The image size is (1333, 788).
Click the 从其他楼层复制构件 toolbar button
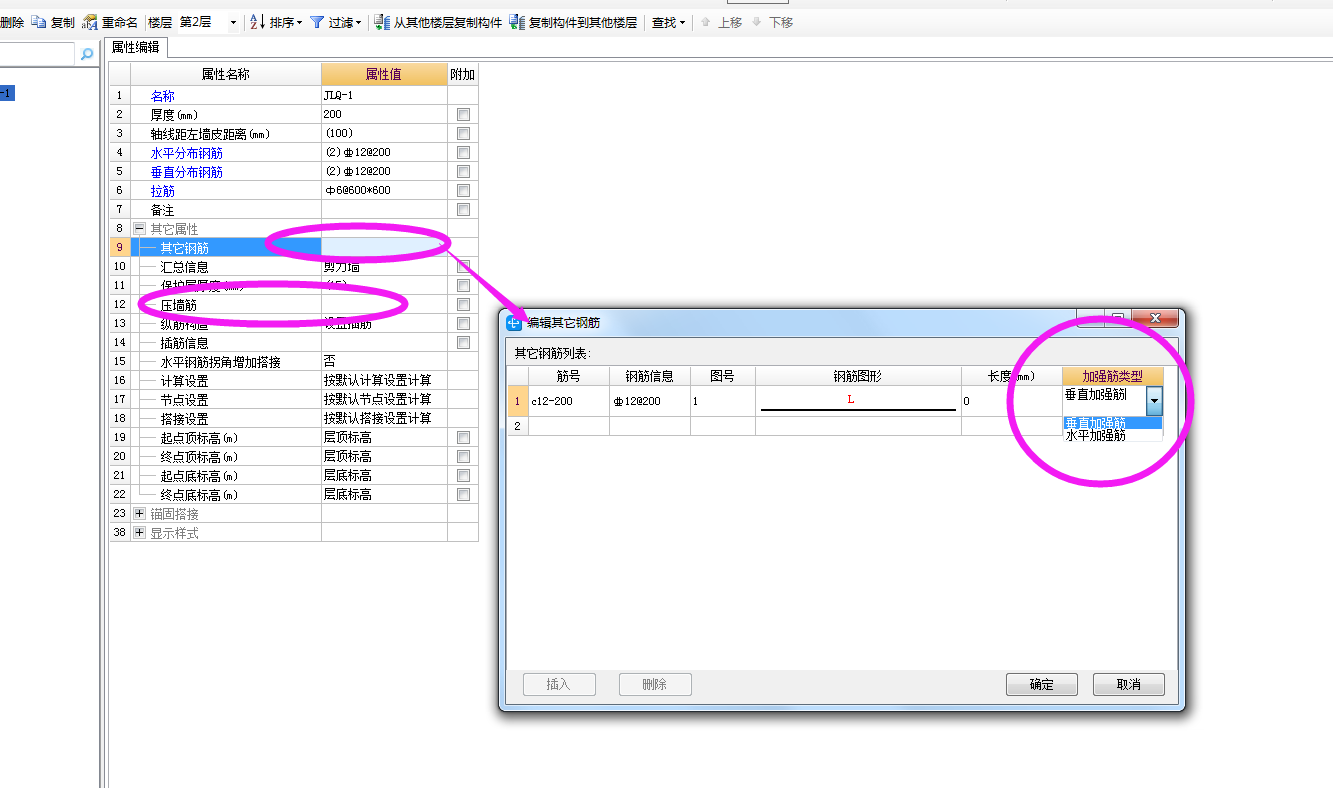438,22
